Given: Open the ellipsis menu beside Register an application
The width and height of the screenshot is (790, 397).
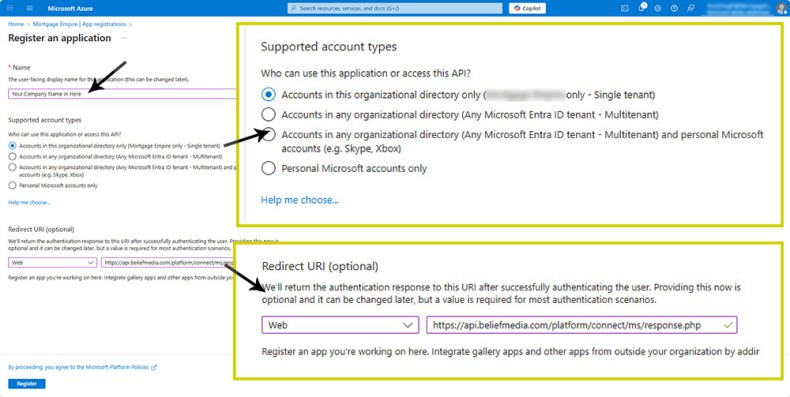Looking at the screenshot, I should (x=124, y=38).
